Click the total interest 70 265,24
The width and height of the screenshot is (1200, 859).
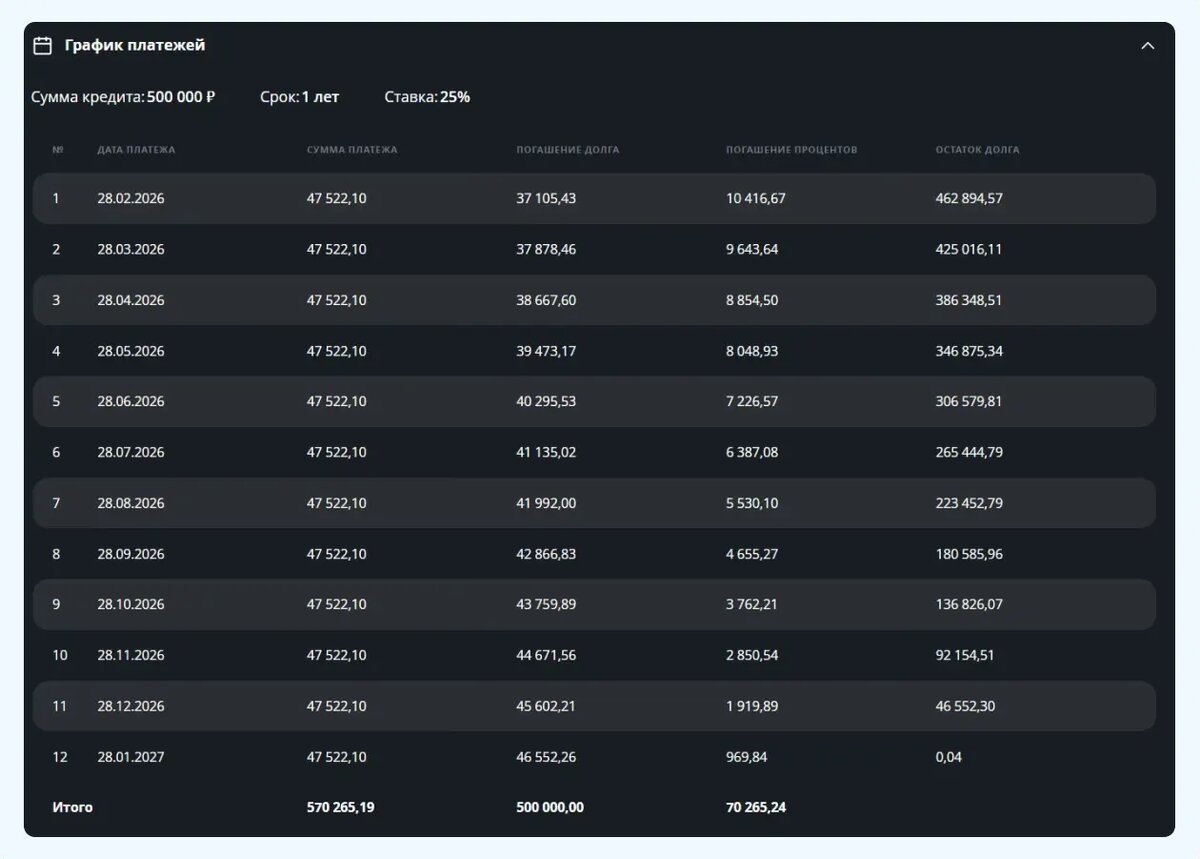click(756, 807)
